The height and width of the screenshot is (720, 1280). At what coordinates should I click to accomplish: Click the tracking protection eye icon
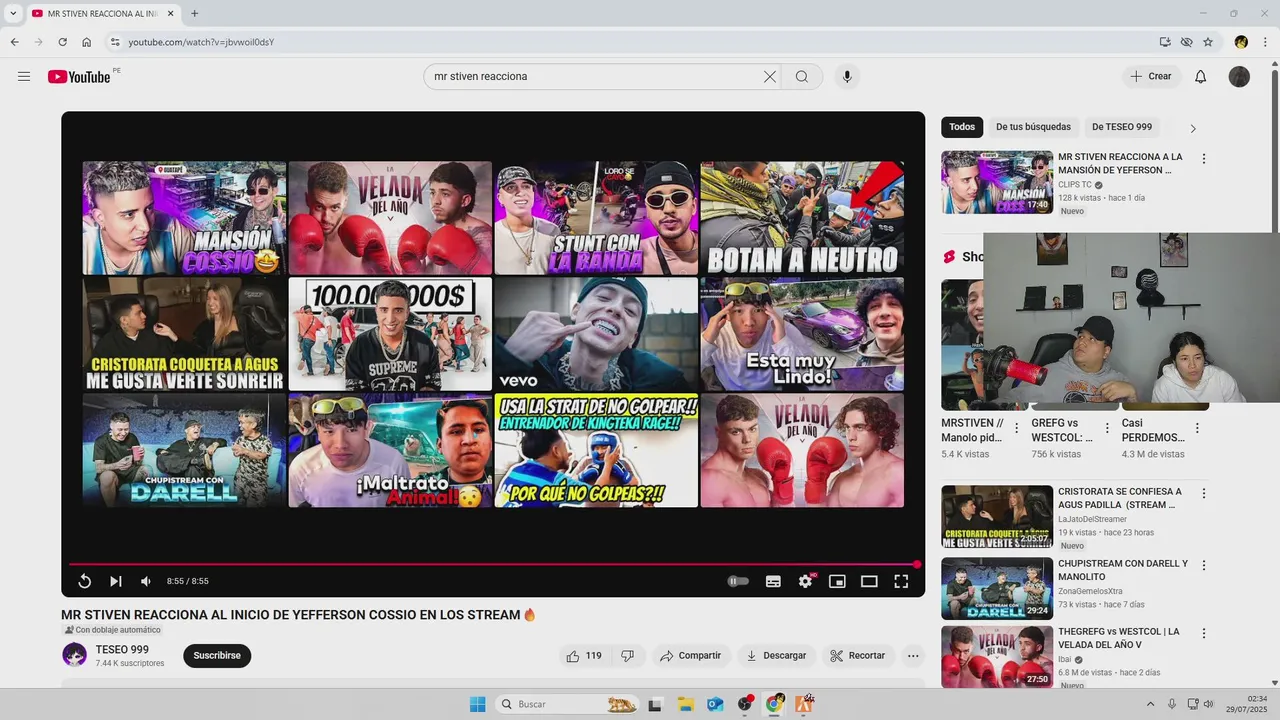(x=1186, y=42)
